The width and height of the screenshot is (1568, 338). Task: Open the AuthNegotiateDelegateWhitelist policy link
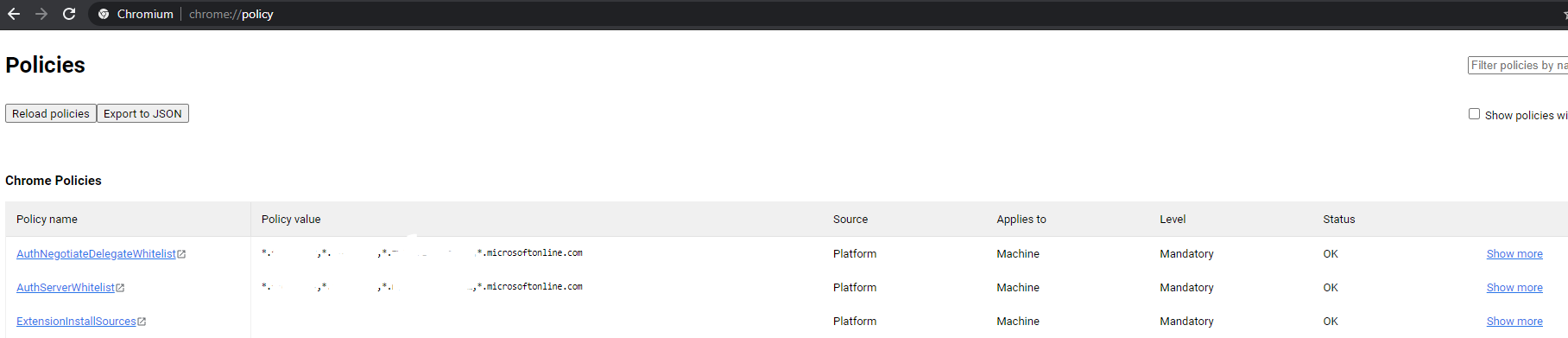96,253
